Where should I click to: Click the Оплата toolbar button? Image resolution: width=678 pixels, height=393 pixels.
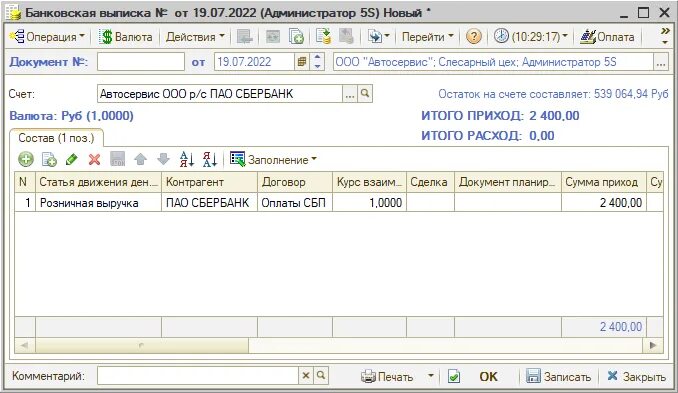coord(608,37)
